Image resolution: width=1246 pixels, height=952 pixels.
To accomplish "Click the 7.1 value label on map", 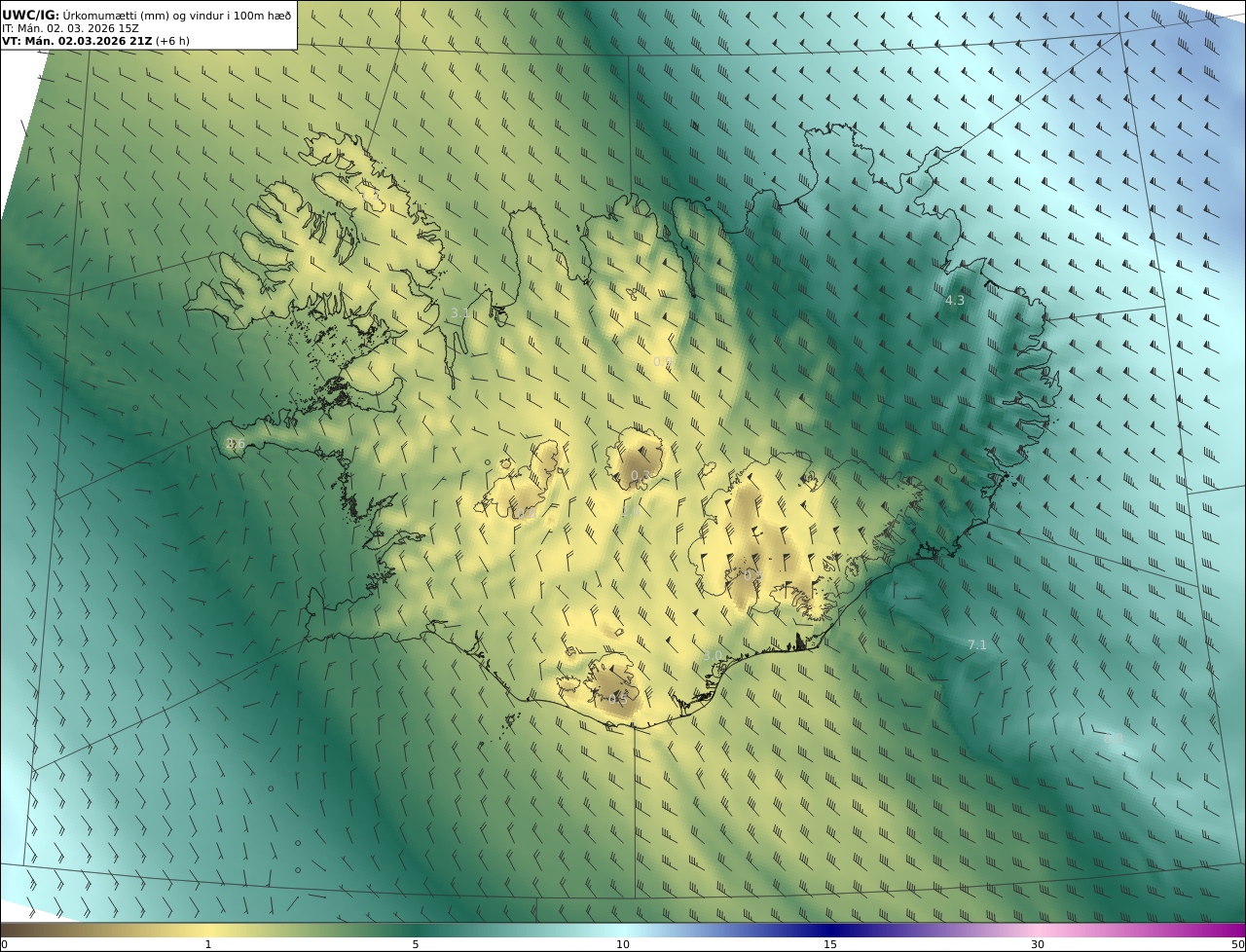I will (977, 645).
